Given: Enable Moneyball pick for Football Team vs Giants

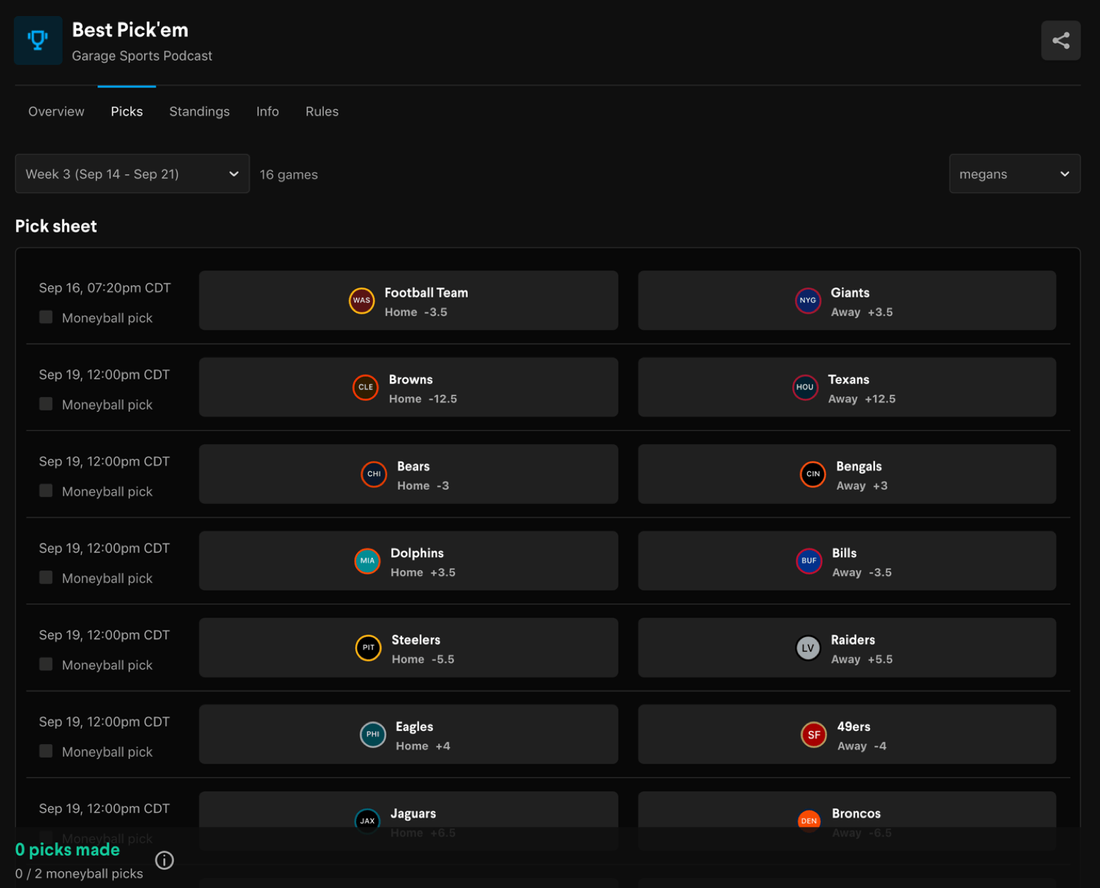Looking at the screenshot, I should coord(46,317).
